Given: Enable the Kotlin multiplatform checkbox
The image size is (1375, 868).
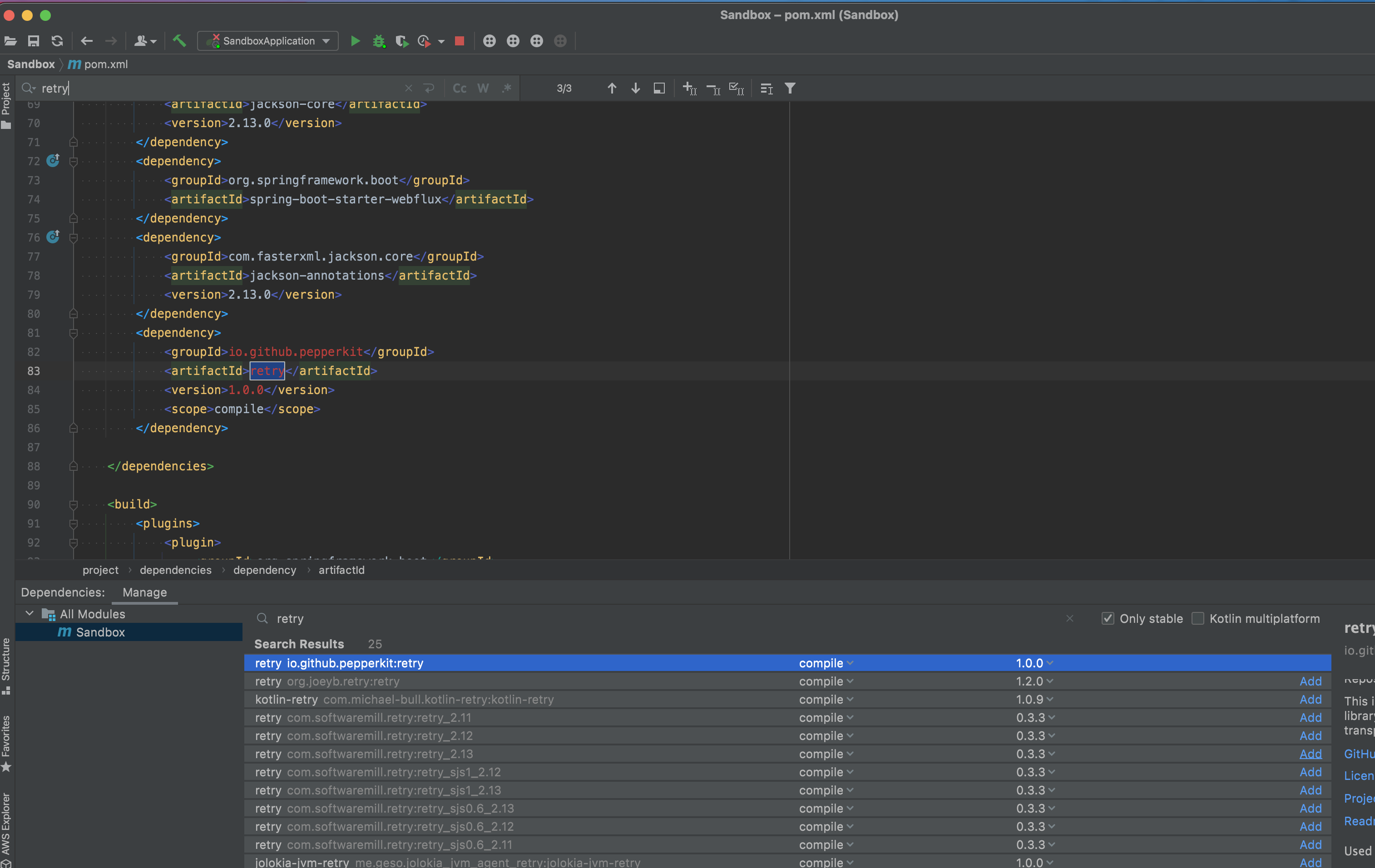Looking at the screenshot, I should pyautogui.click(x=1197, y=619).
